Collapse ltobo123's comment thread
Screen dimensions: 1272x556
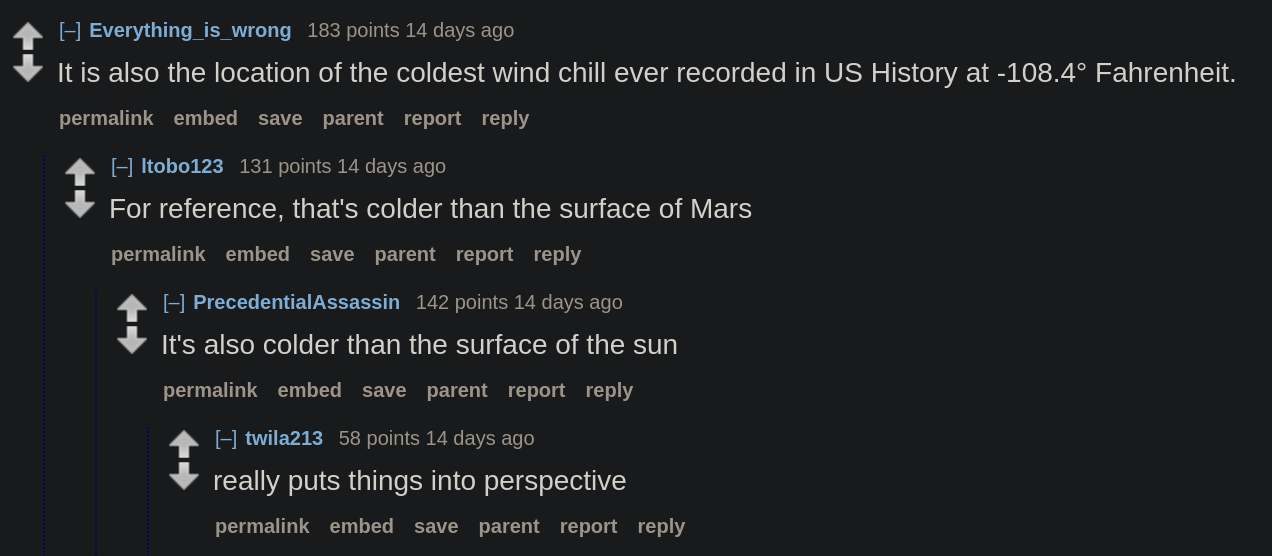click(x=122, y=166)
